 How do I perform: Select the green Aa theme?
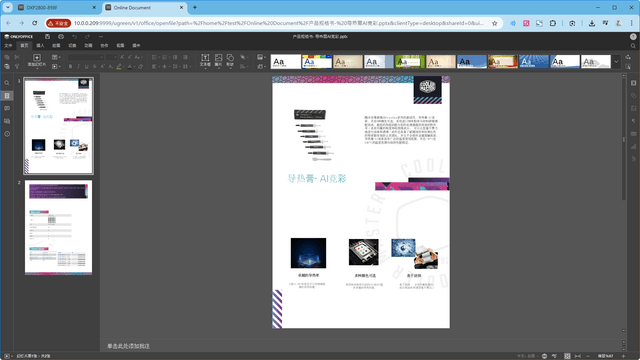tap(410, 62)
